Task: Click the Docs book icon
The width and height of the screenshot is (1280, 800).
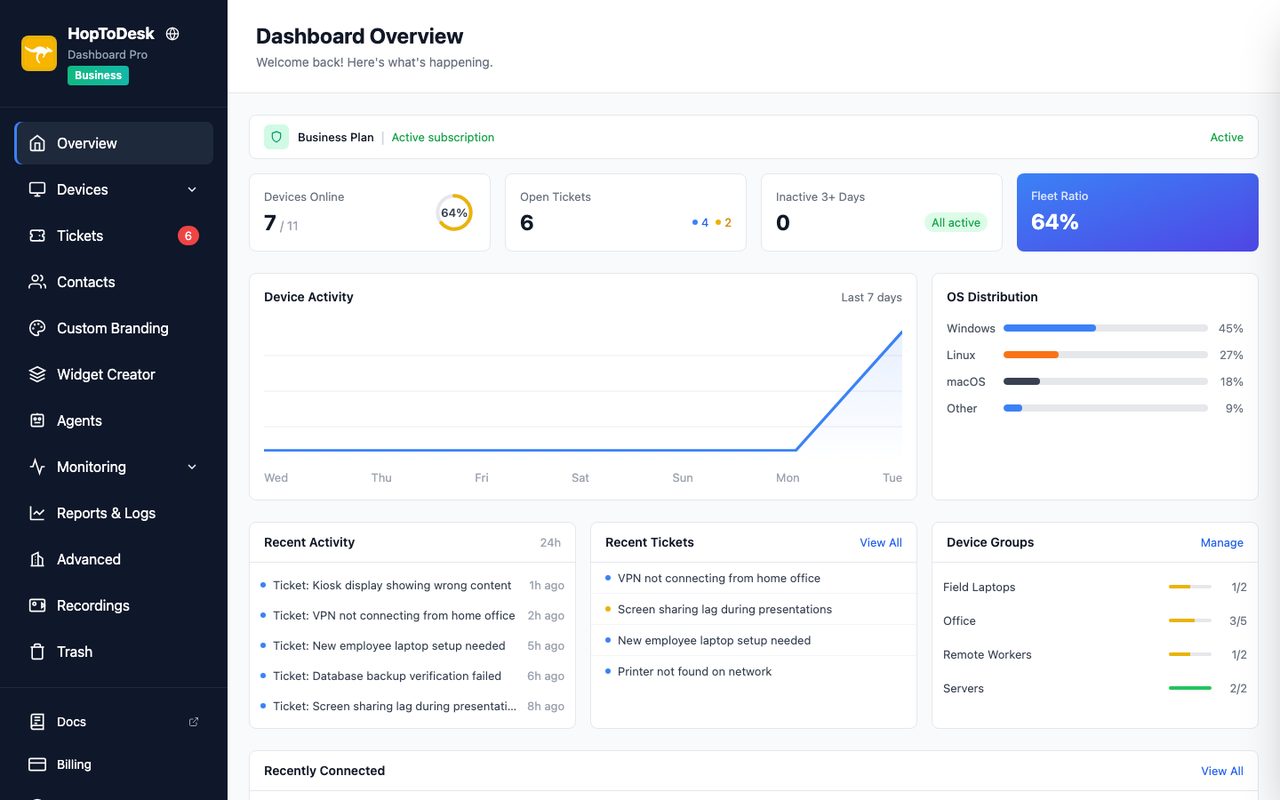Action: (37, 722)
